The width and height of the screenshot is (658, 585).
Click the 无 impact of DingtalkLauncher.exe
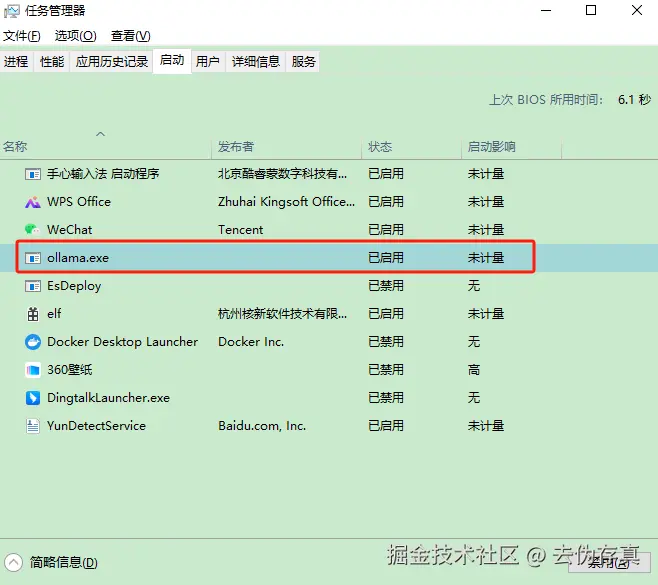(x=474, y=397)
